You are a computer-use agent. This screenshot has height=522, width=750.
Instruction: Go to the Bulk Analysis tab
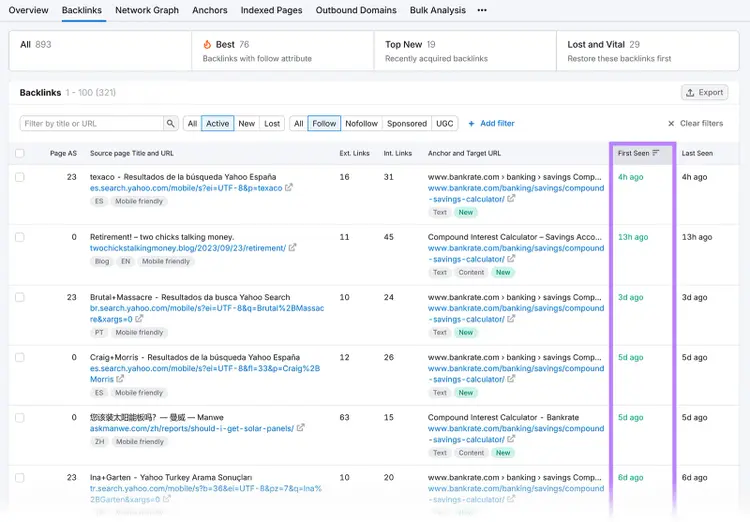(438, 10)
